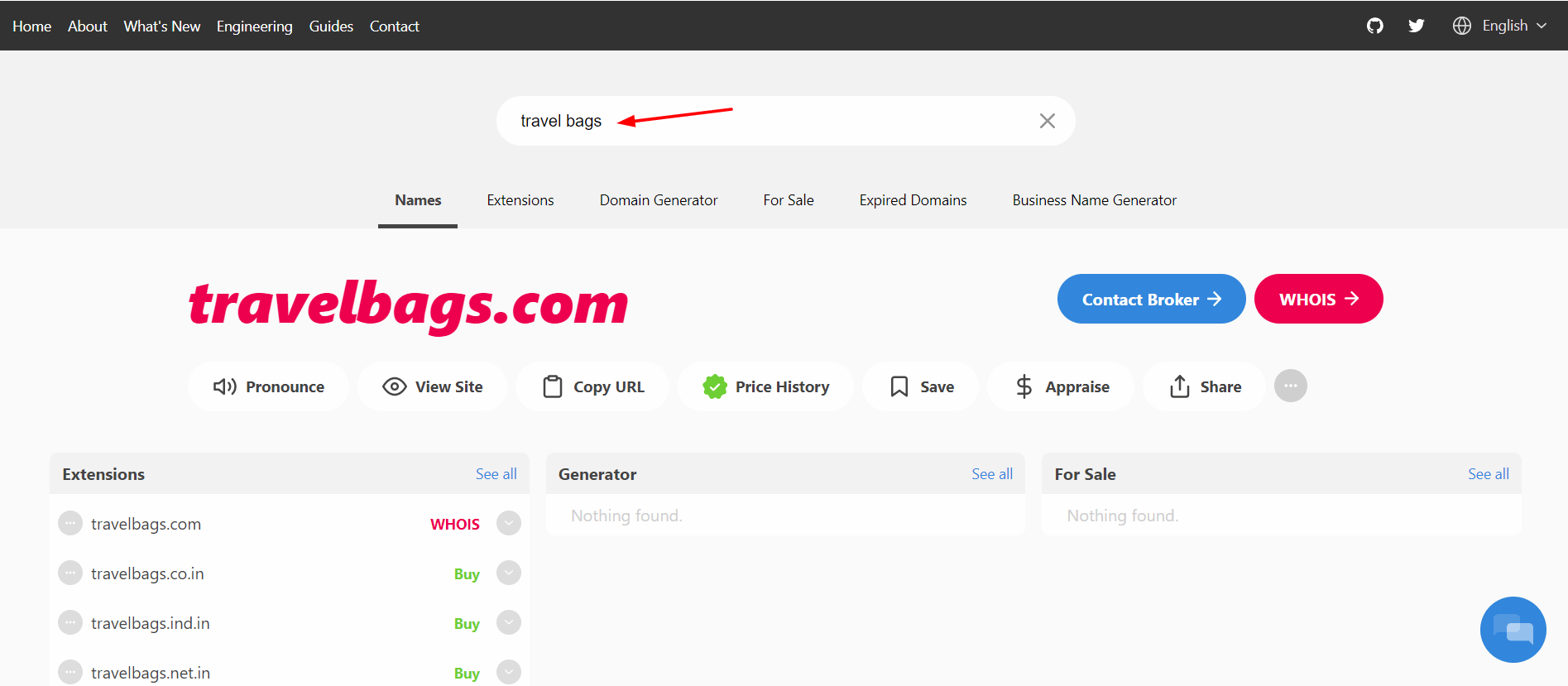This screenshot has height=686, width=1568.
Task: Click the View Site eye button
Action: [x=432, y=386]
